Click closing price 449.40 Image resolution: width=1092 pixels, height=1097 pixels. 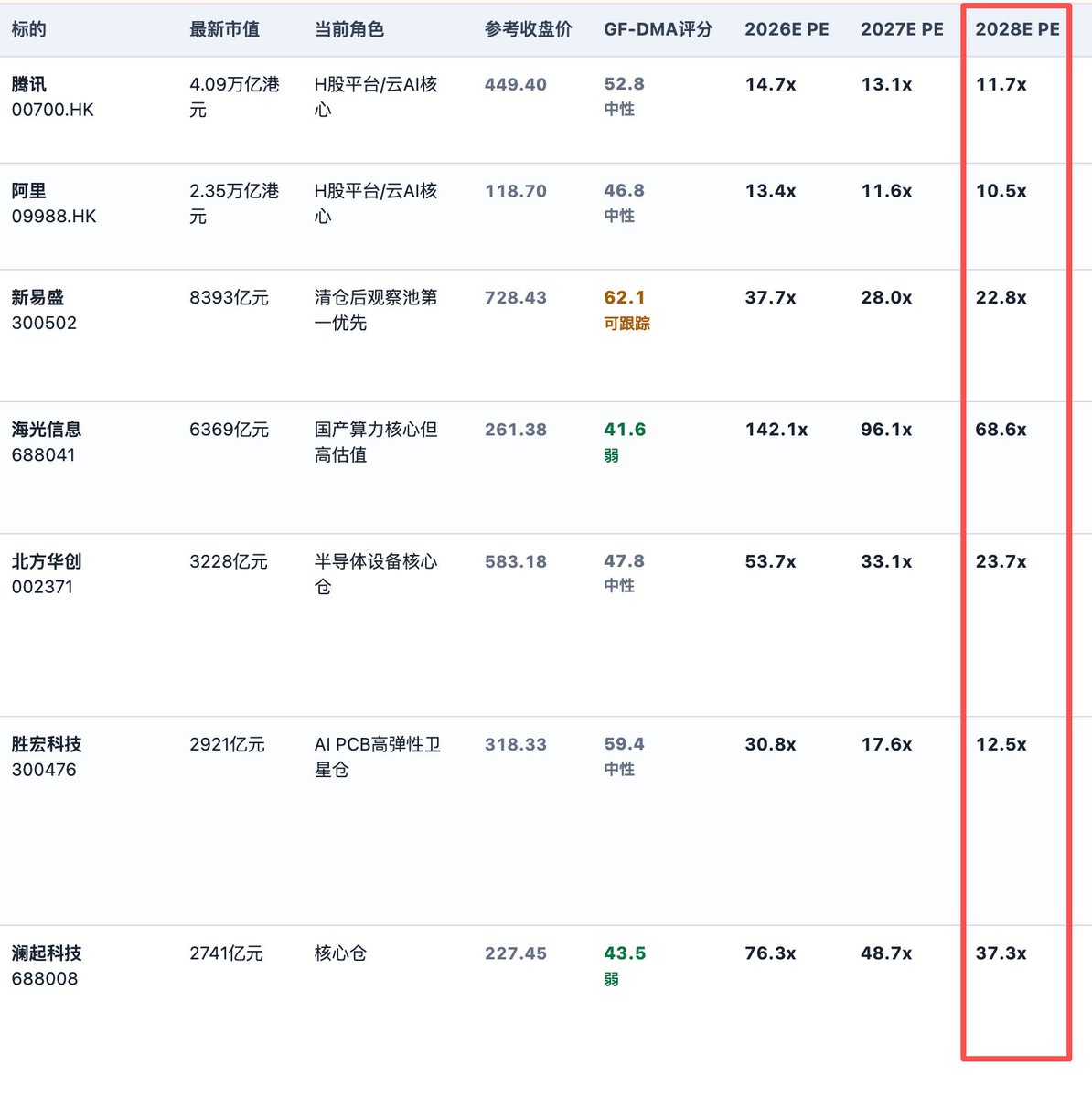pos(516,84)
